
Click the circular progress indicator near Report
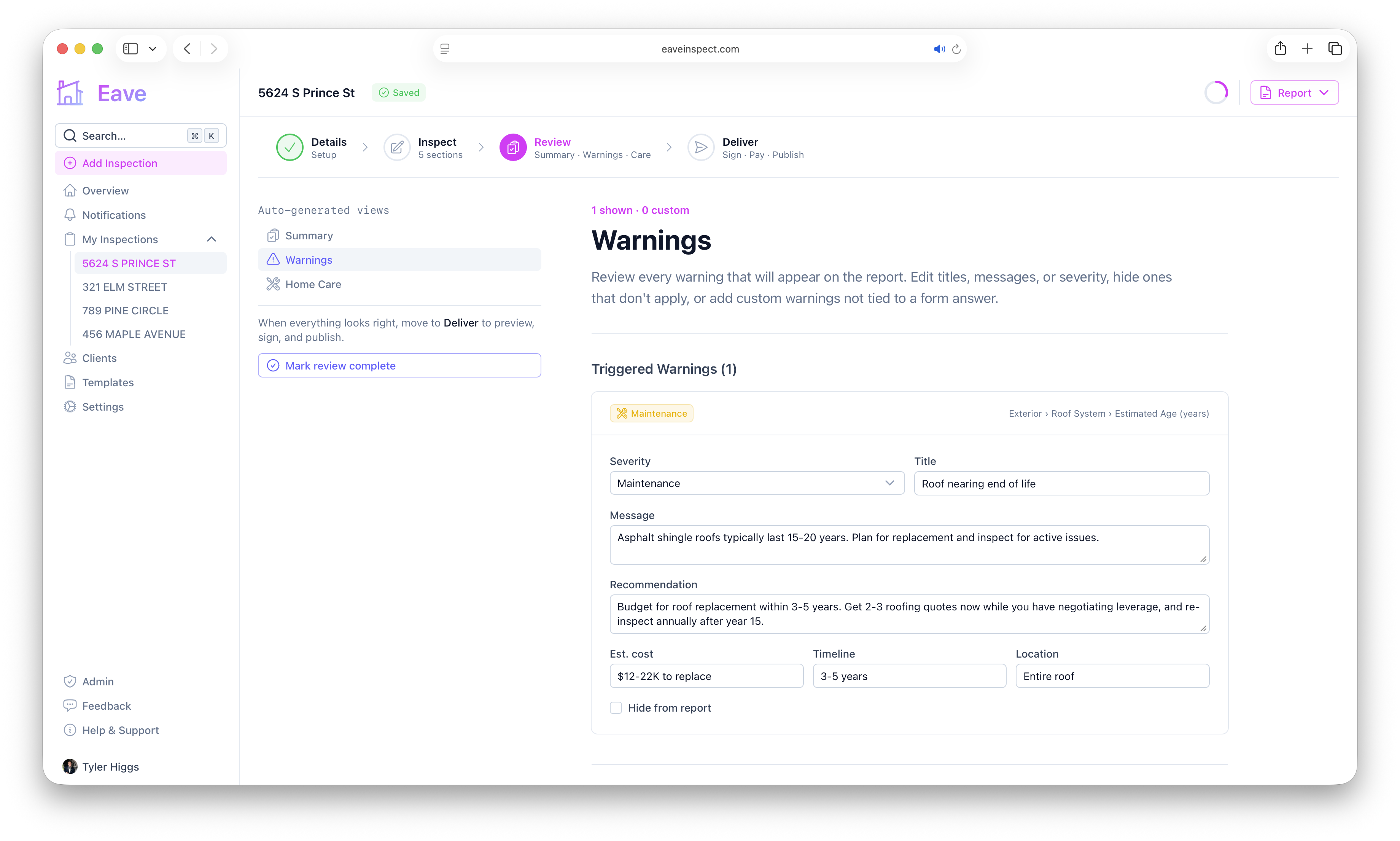1216,92
